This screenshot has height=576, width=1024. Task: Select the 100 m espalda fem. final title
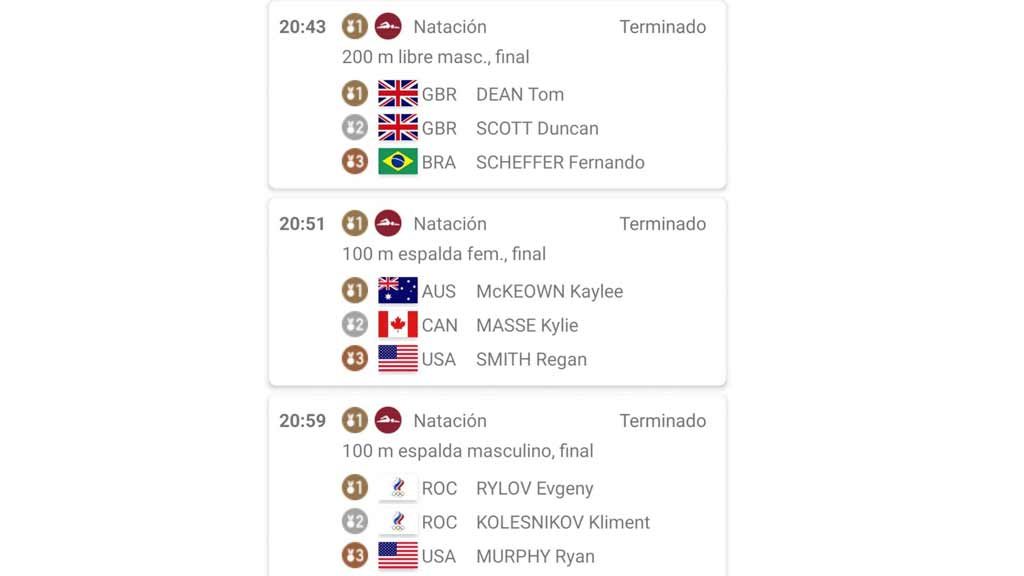444,254
